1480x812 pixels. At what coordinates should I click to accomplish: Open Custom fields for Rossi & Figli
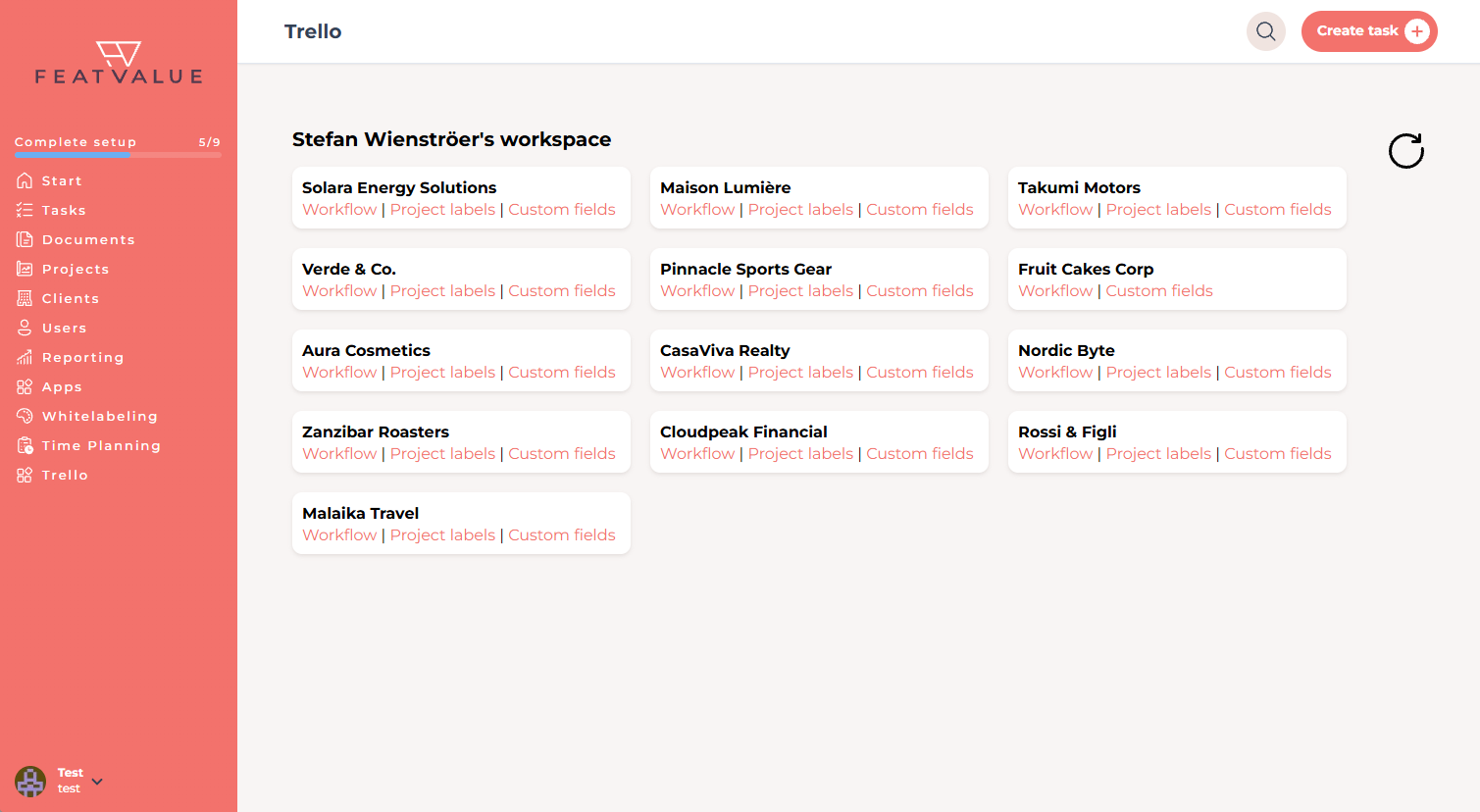[x=1278, y=453]
